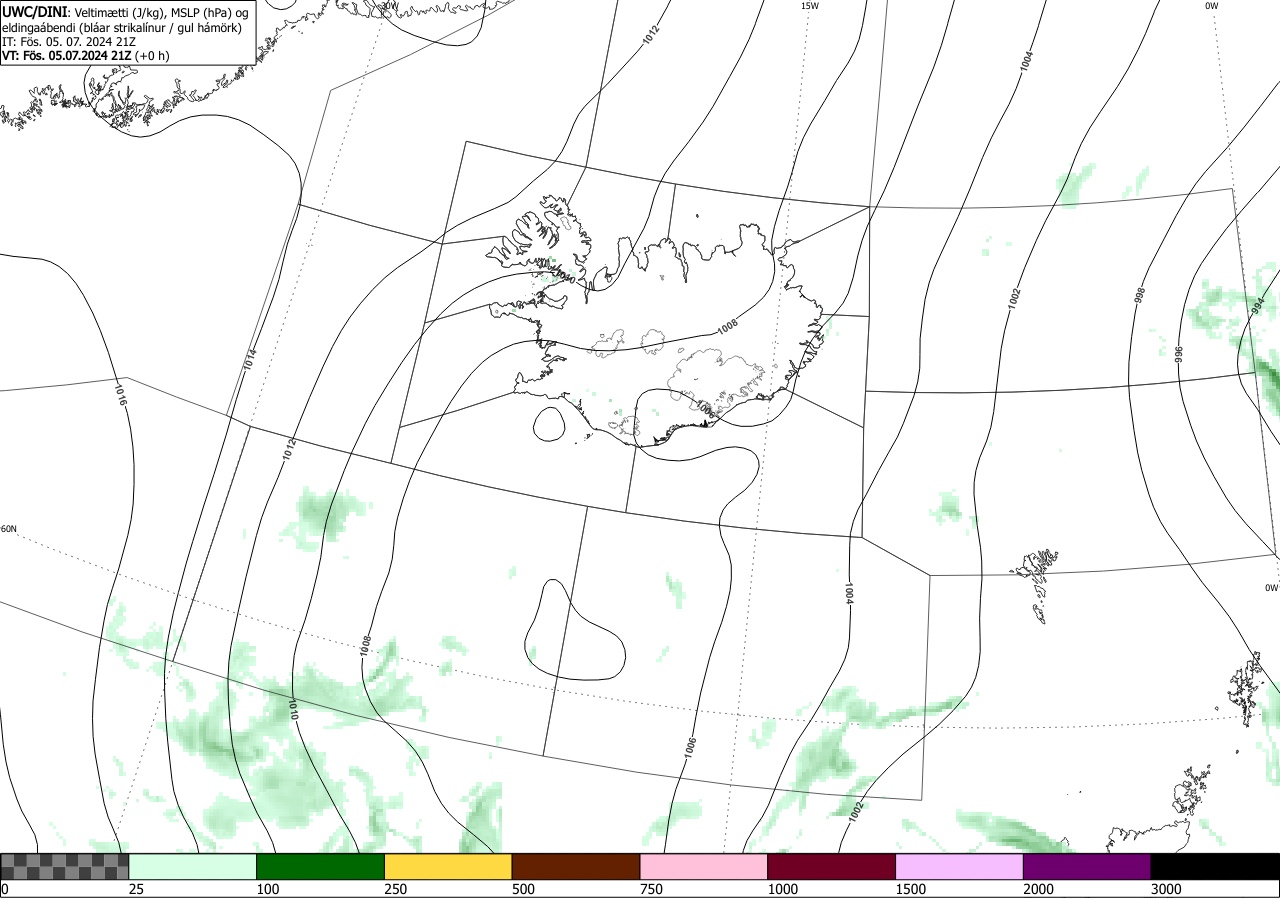Click the eldingaábendi description line
This screenshot has height=898, width=1280.
(x=121, y=28)
